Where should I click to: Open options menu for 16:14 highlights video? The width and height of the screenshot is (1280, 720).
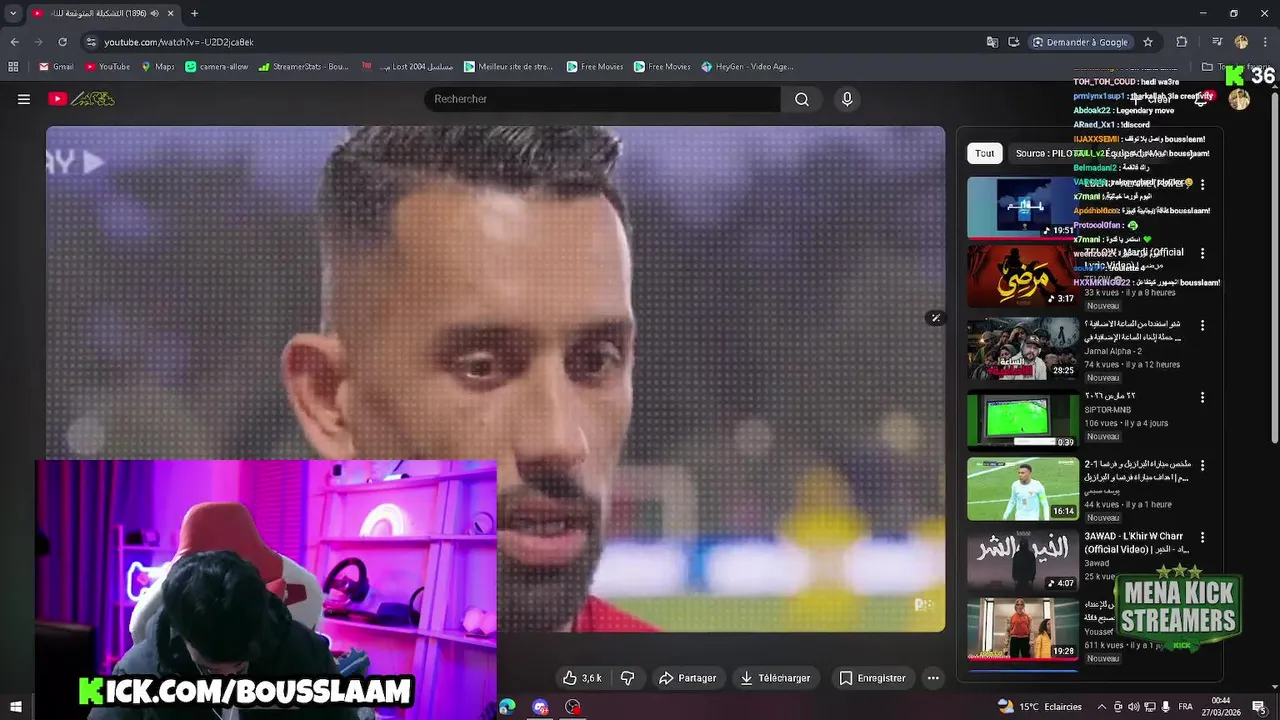point(1202,466)
